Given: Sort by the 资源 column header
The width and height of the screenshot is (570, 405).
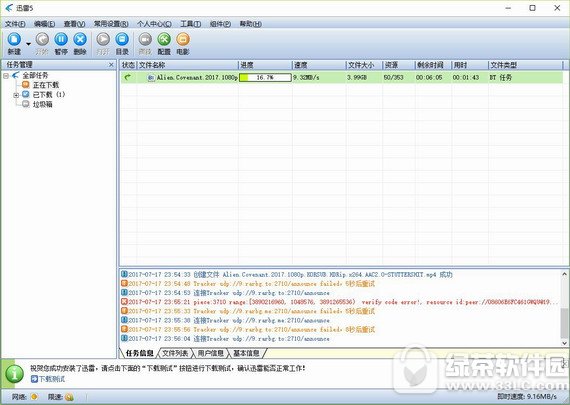Looking at the screenshot, I should pyautogui.click(x=399, y=65).
